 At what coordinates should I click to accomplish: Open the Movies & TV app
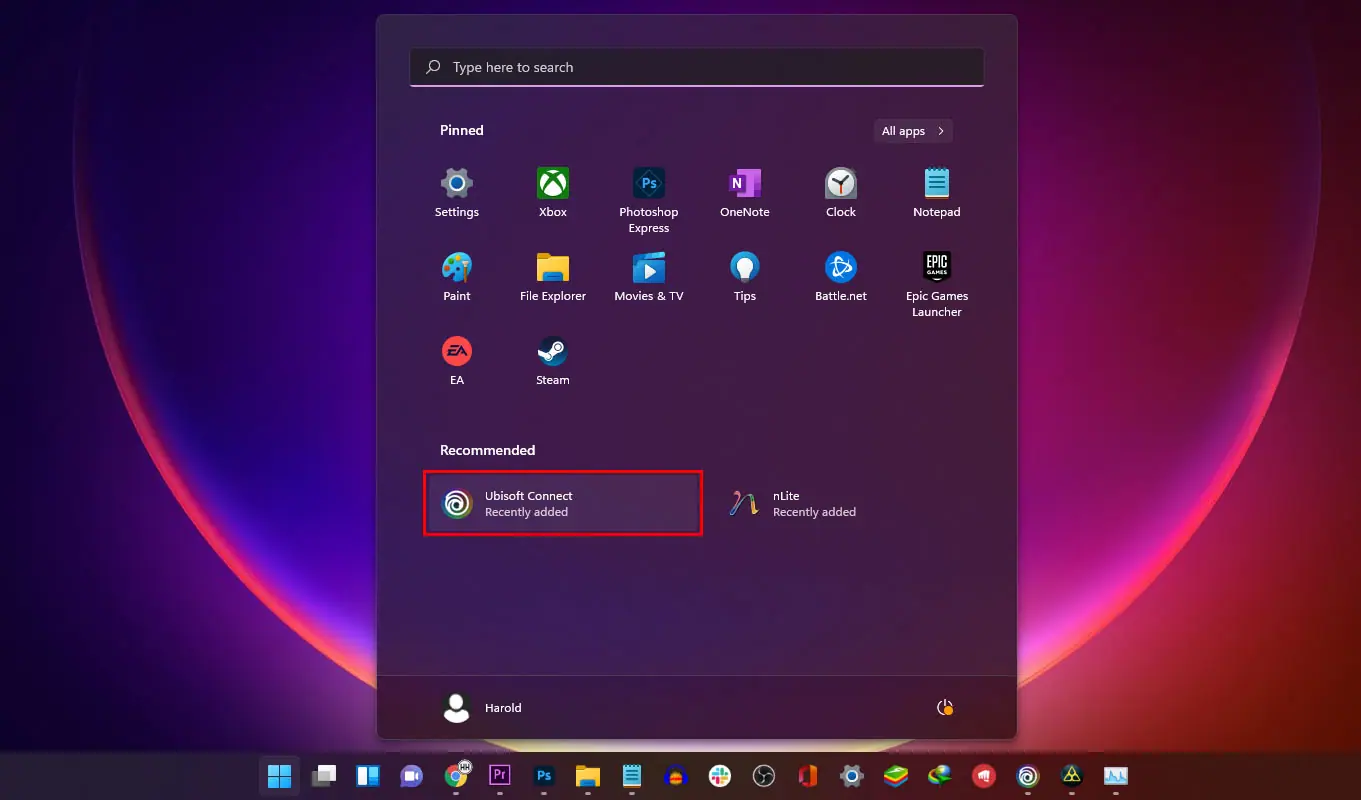coord(649,277)
